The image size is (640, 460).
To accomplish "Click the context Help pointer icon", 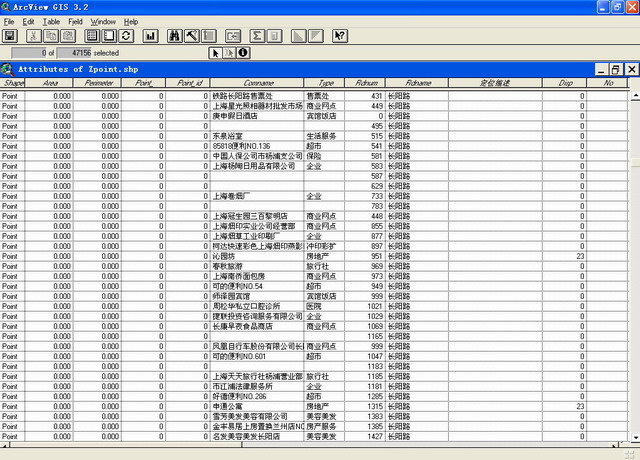I will pos(340,36).
